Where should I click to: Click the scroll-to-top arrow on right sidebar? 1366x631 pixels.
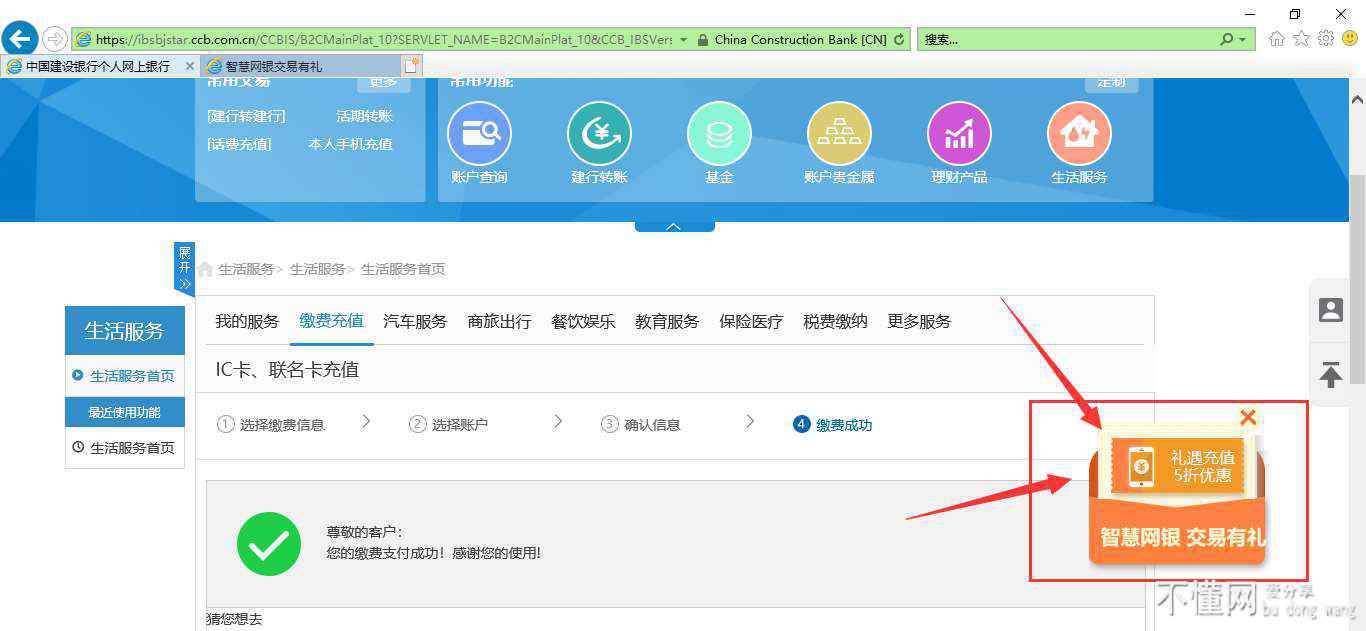(x=1330, y=375)
